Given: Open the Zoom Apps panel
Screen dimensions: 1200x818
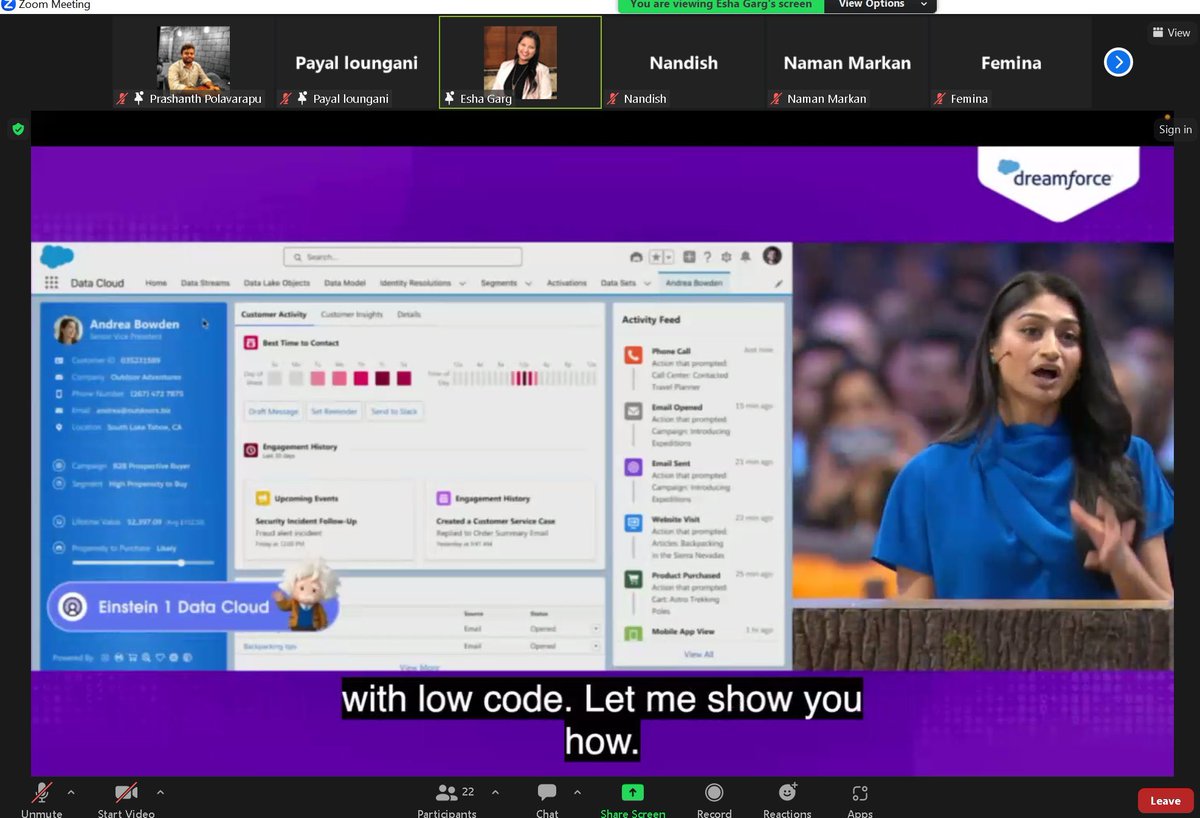Looking at the screenshot, I should (x=860, y=799).
